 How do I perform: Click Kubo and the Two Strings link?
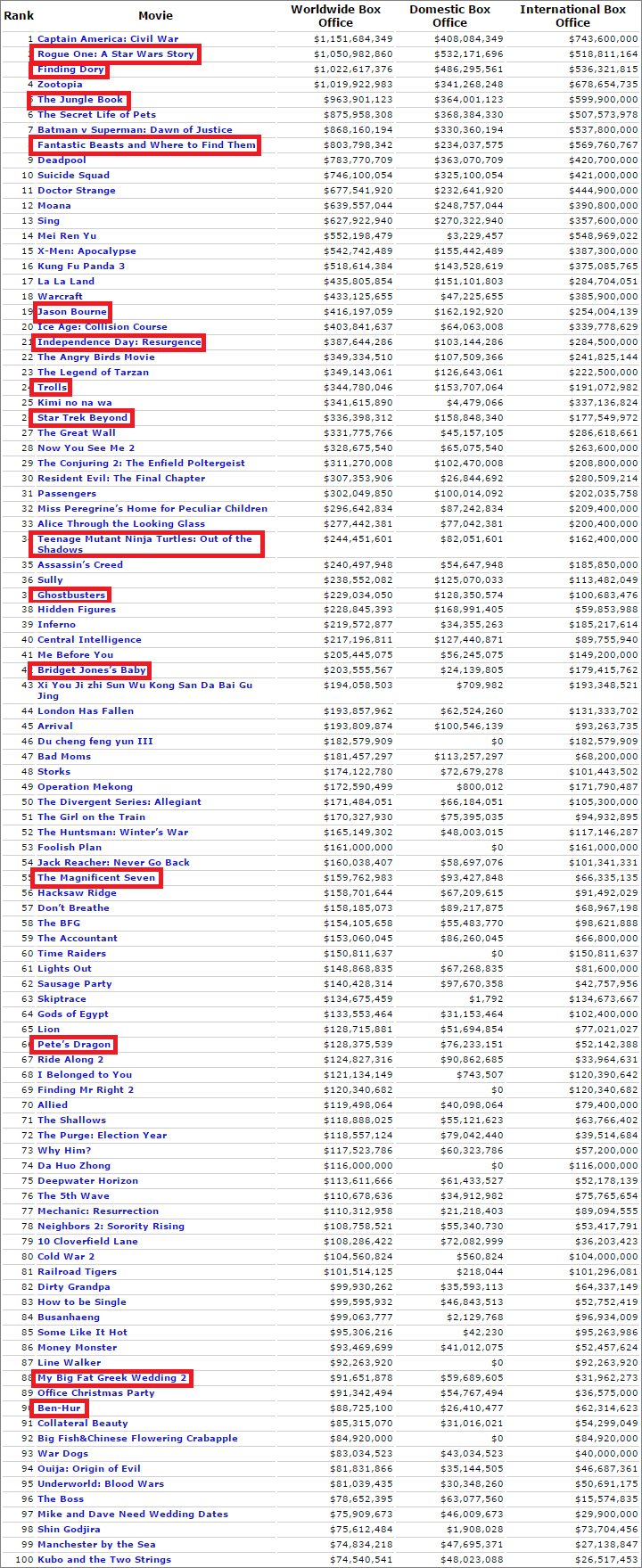[103, 1560]
